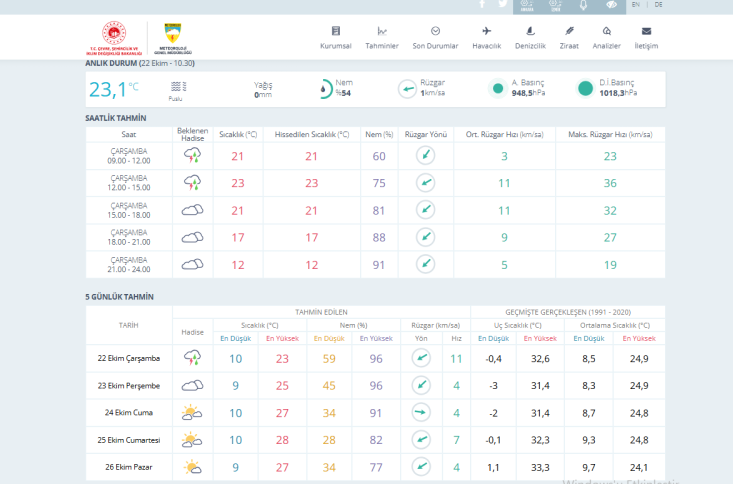Open the Tahminler forecasts menu
The image size is (733, 484).
[382, 37]
